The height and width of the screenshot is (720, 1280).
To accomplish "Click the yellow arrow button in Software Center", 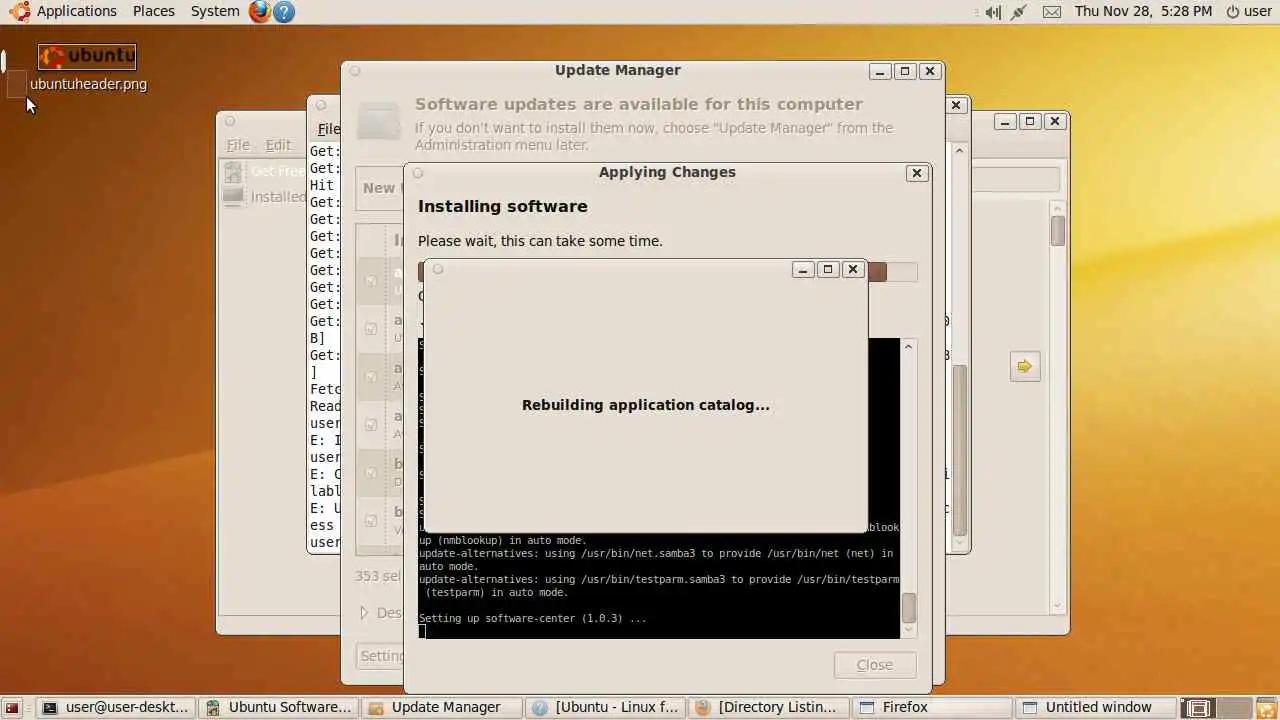I will pos(1025,366).
